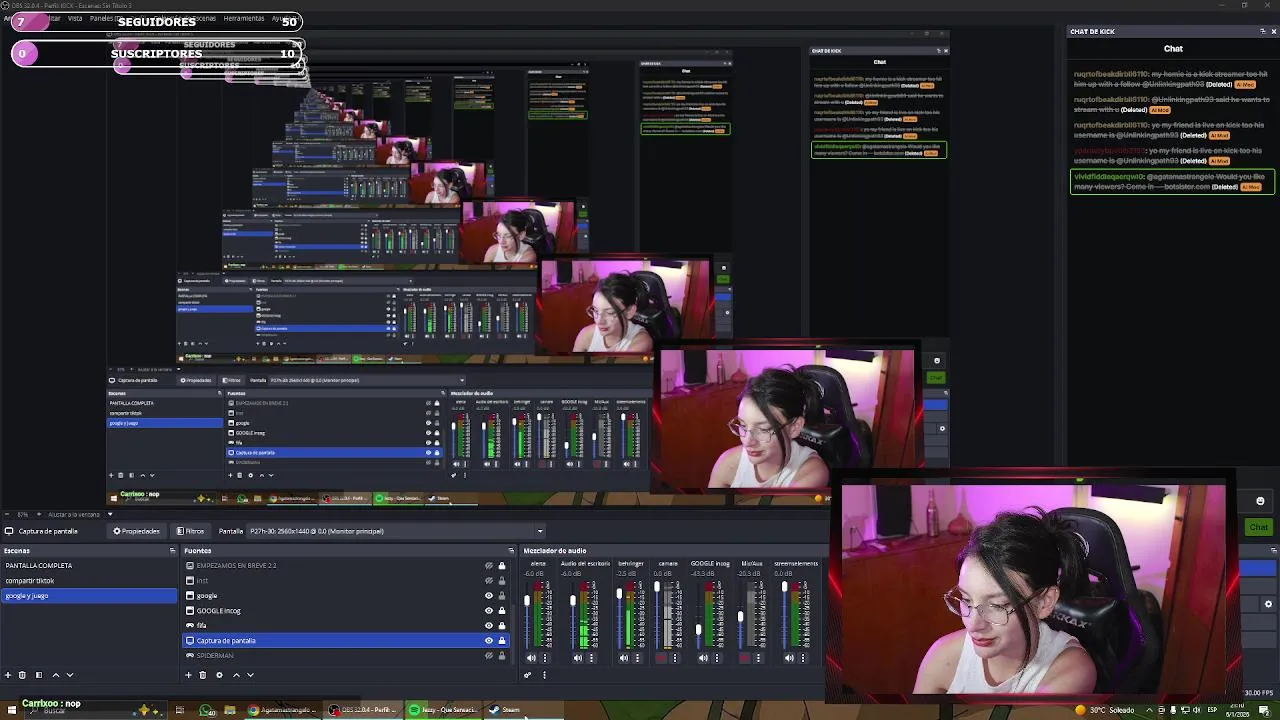1280x720 pixels.
Task: Hide Captura de pantalla source
Action: [489, 641]
